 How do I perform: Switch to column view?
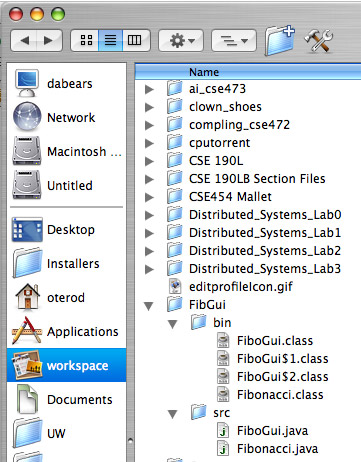click(x=135, y=41)
